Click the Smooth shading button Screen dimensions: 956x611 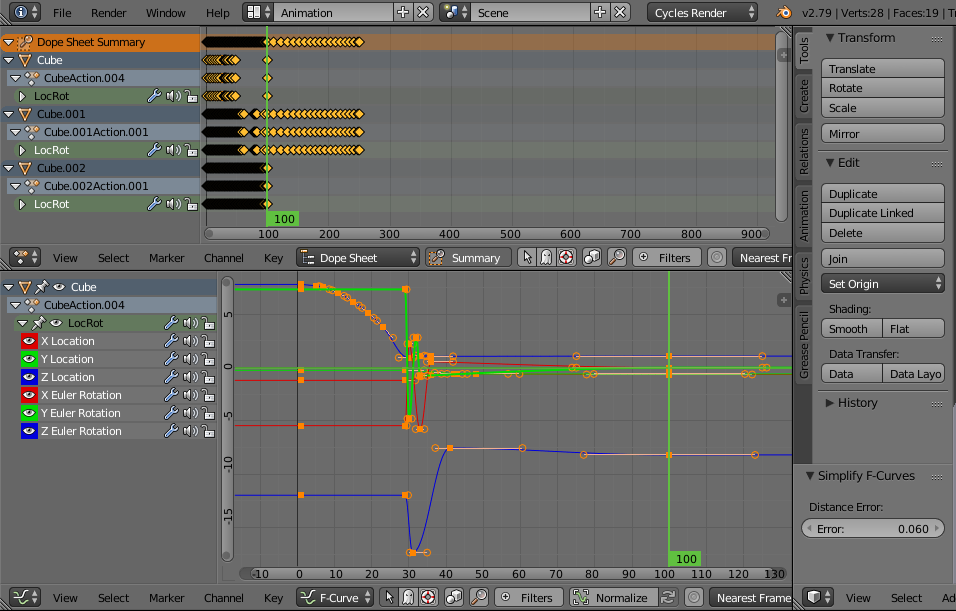[x=852, y=329]
